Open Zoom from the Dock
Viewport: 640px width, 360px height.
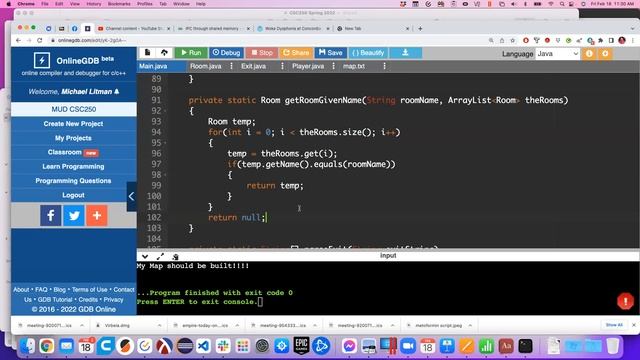point(408,346)
